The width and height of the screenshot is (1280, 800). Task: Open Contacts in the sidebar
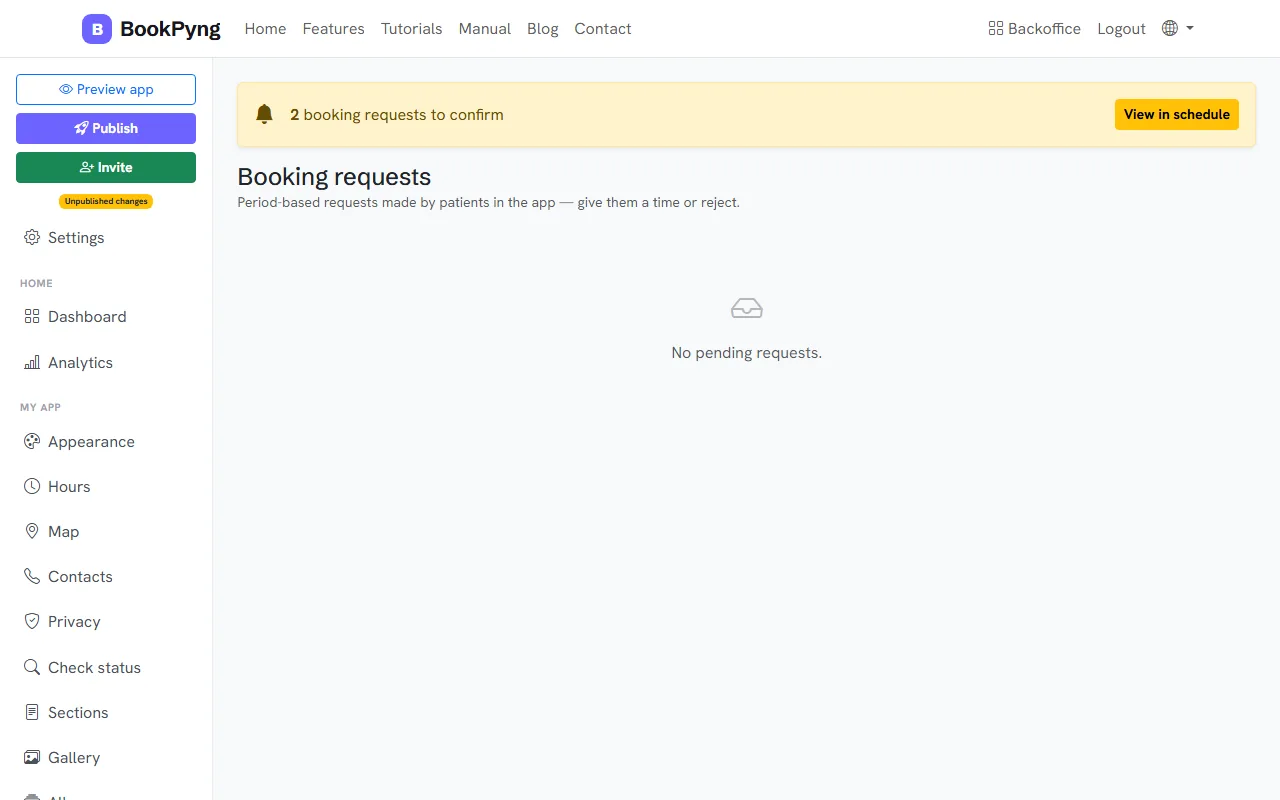[x=106, y=576]
